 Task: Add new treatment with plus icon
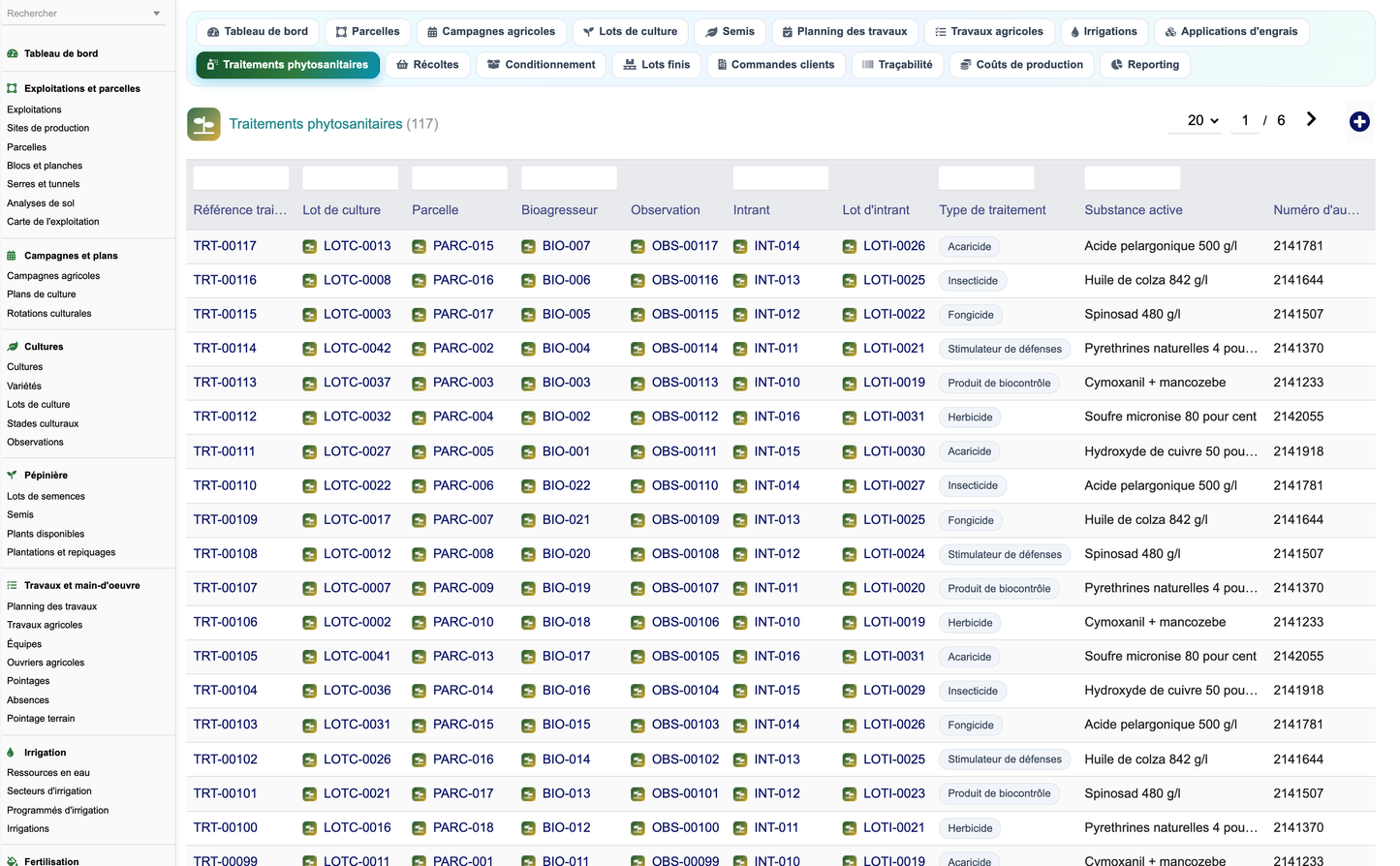click(x=1359, y=121)
